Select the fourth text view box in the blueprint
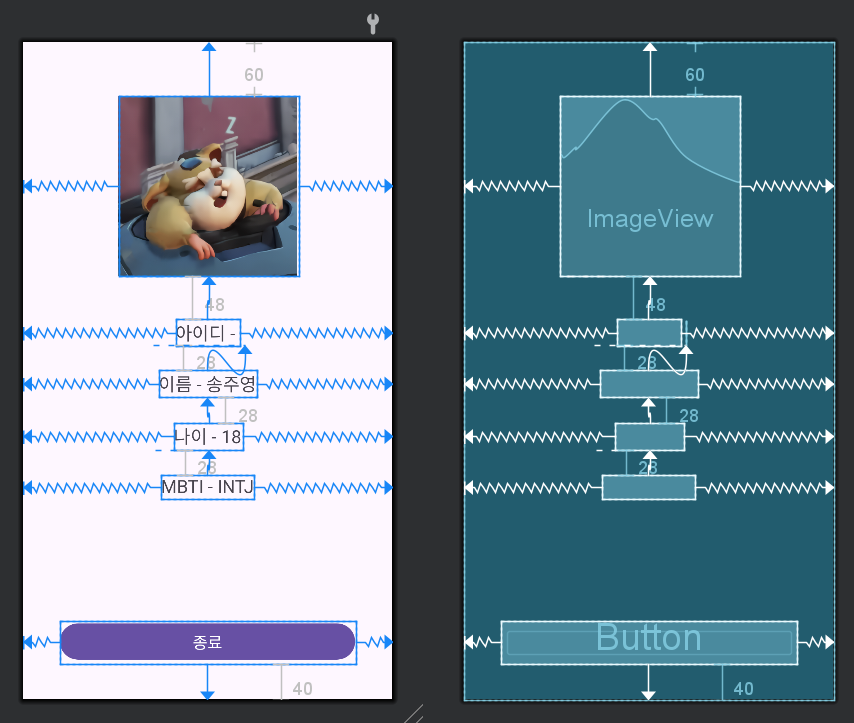Screen dimensions: 854x723 (x=649, y=487)
